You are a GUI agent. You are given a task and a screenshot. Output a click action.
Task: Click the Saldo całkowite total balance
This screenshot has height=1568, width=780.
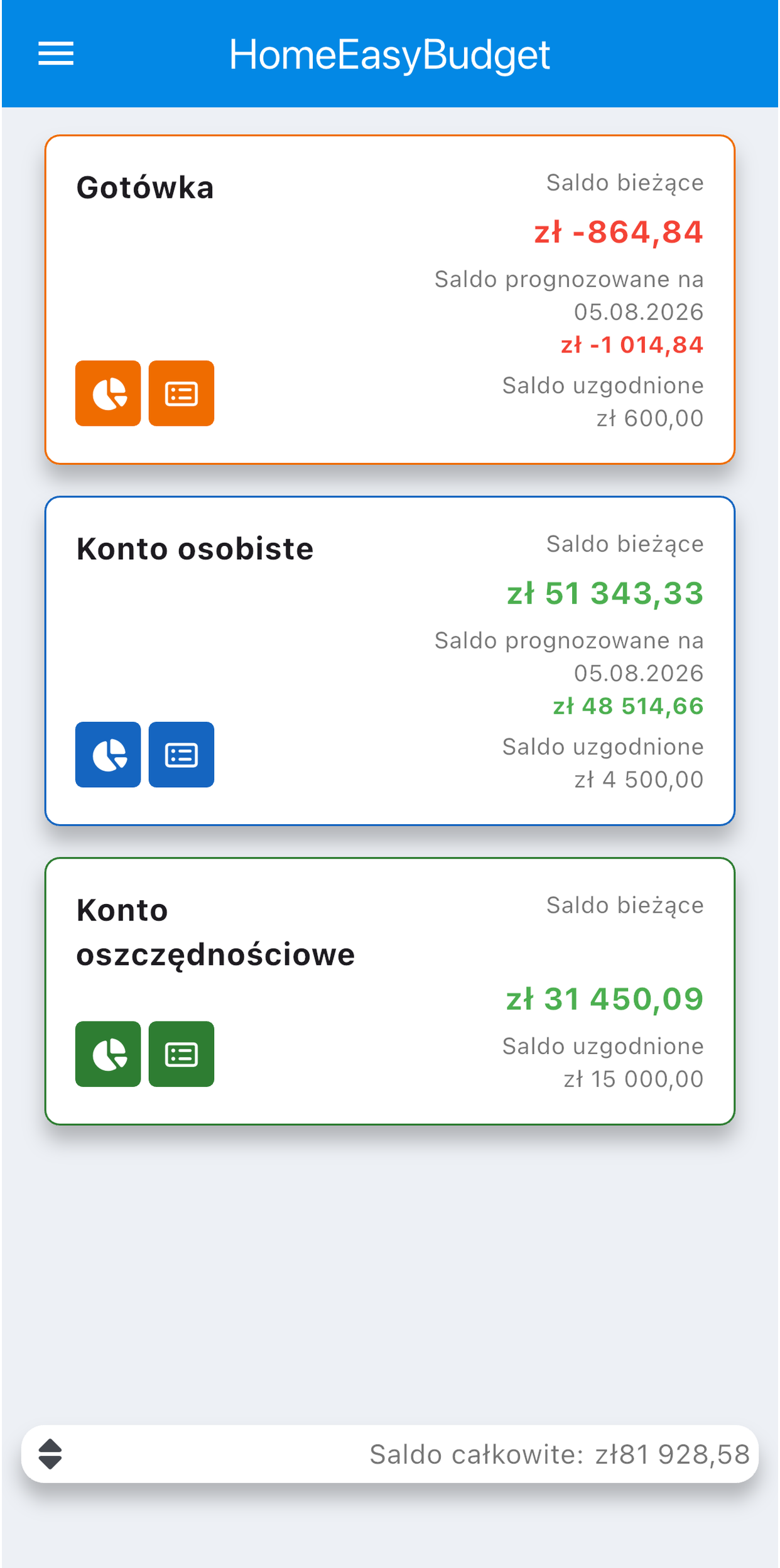(x=560, y=1454)
